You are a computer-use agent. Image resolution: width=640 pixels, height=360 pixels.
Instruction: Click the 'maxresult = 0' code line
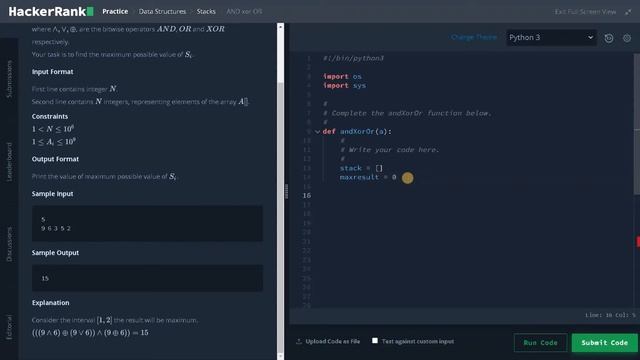click(x=368, y=177)
